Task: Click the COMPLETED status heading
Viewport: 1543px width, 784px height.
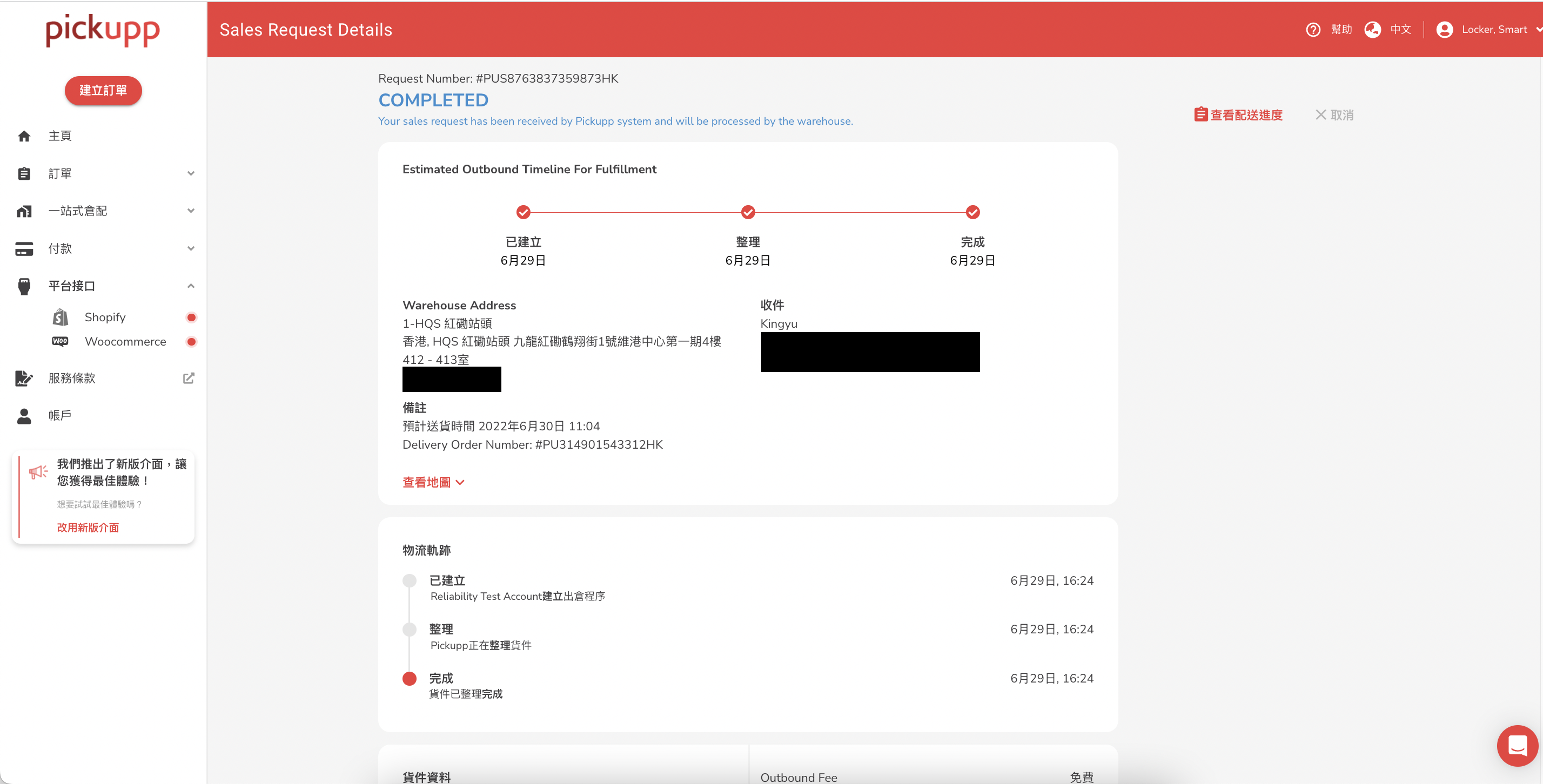Action: tap(434, 100)
